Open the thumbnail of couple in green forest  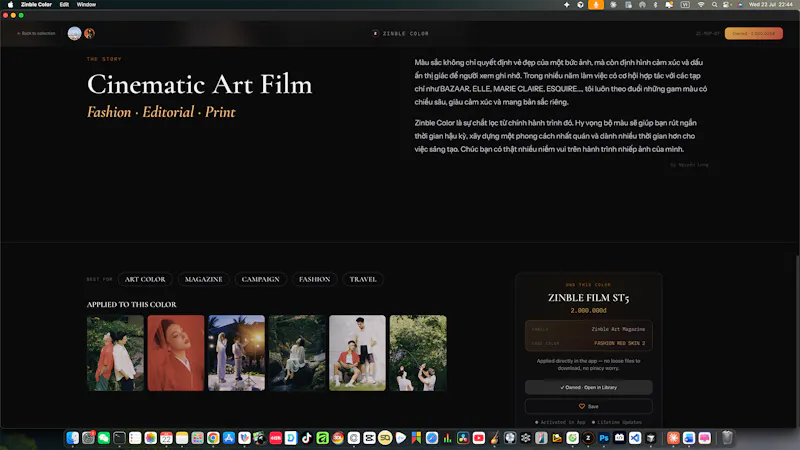tap(418, 353)
